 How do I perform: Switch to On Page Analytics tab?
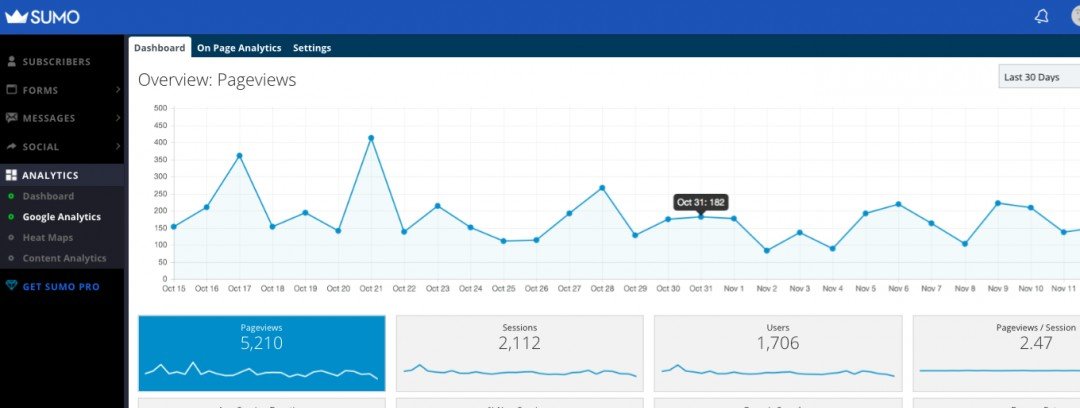click(239, 48)
